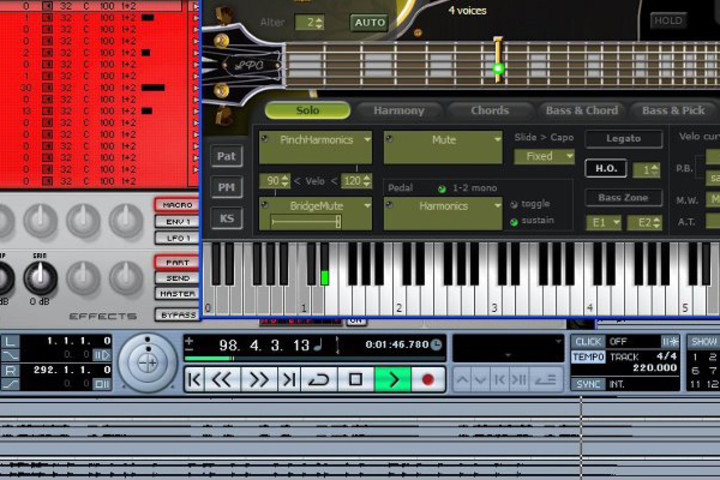Stop playback with the square button

coord(355,379)
